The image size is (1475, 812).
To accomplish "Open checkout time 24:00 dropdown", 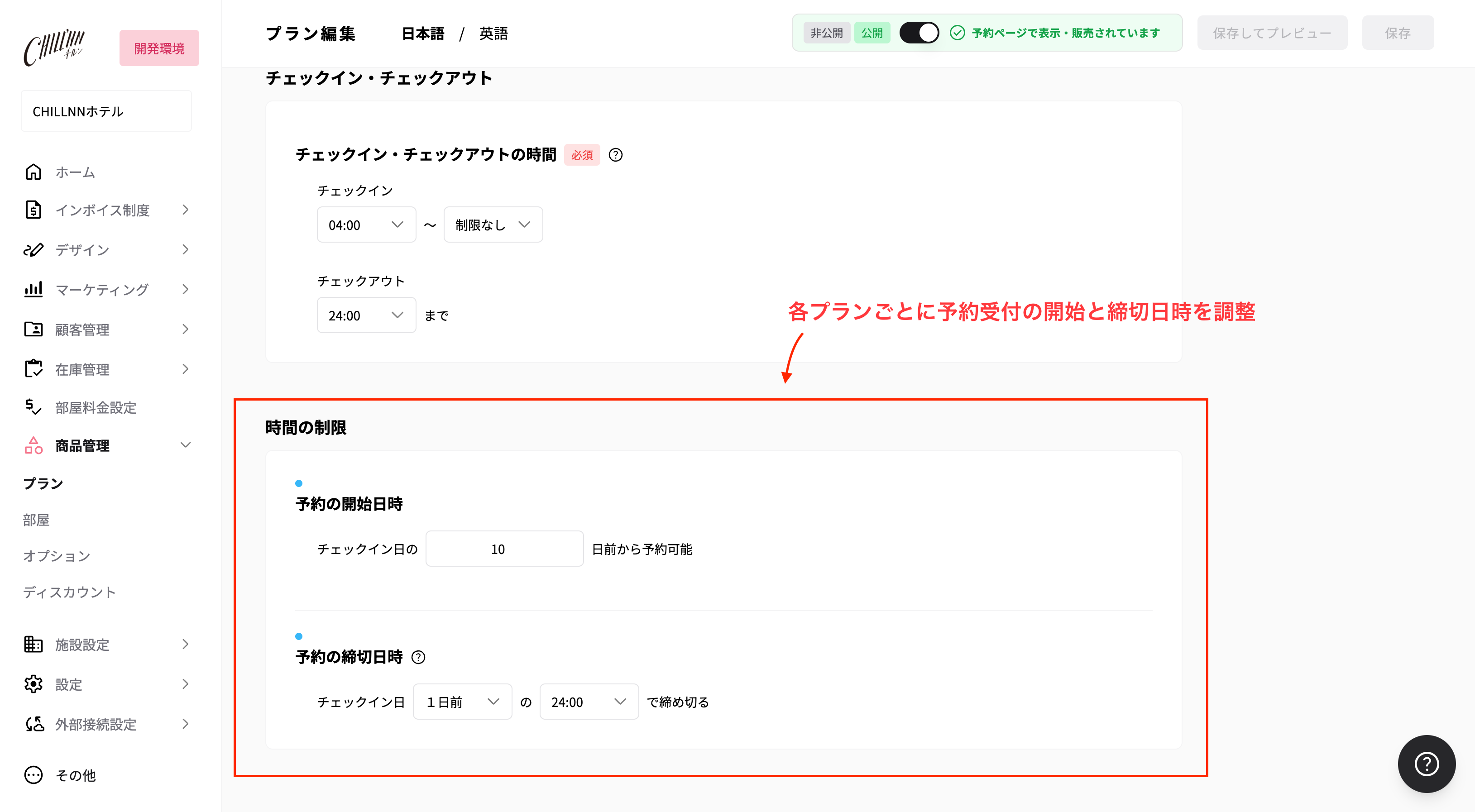I will coord(366,315).
